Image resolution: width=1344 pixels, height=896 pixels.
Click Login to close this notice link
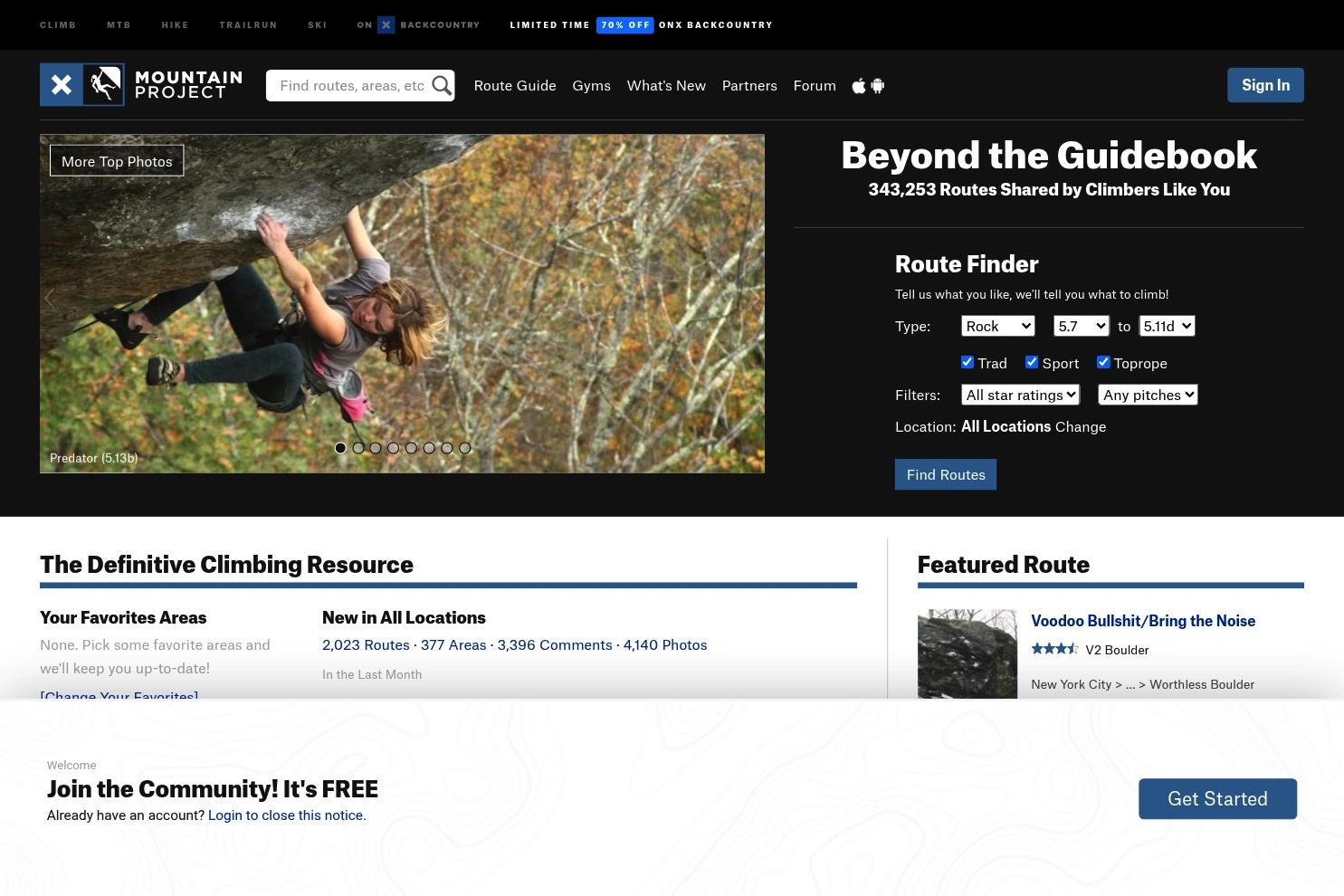click(287, 815)
